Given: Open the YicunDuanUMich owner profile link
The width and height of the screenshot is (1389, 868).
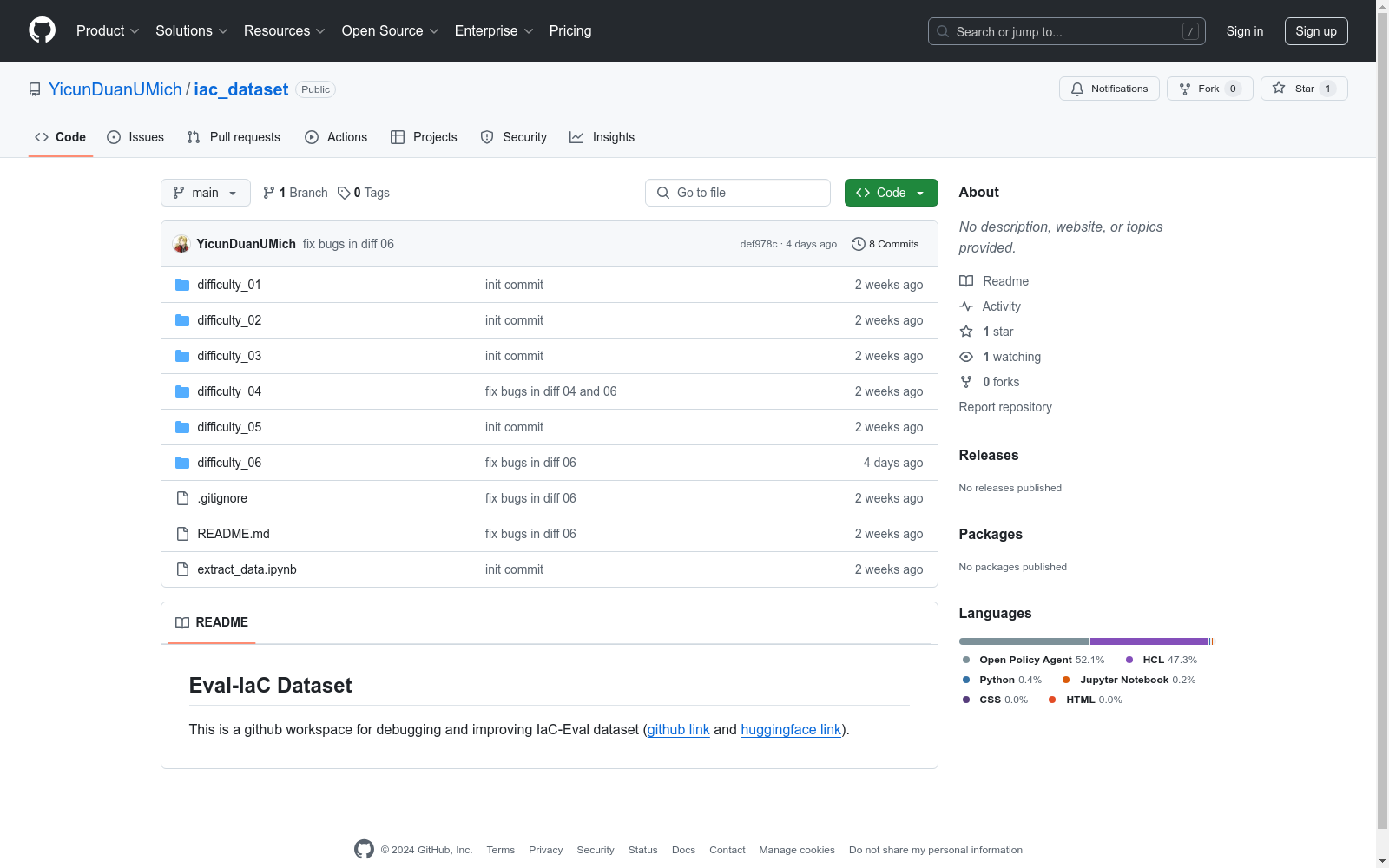Looking at the screenshot, I should pos(115,89).
